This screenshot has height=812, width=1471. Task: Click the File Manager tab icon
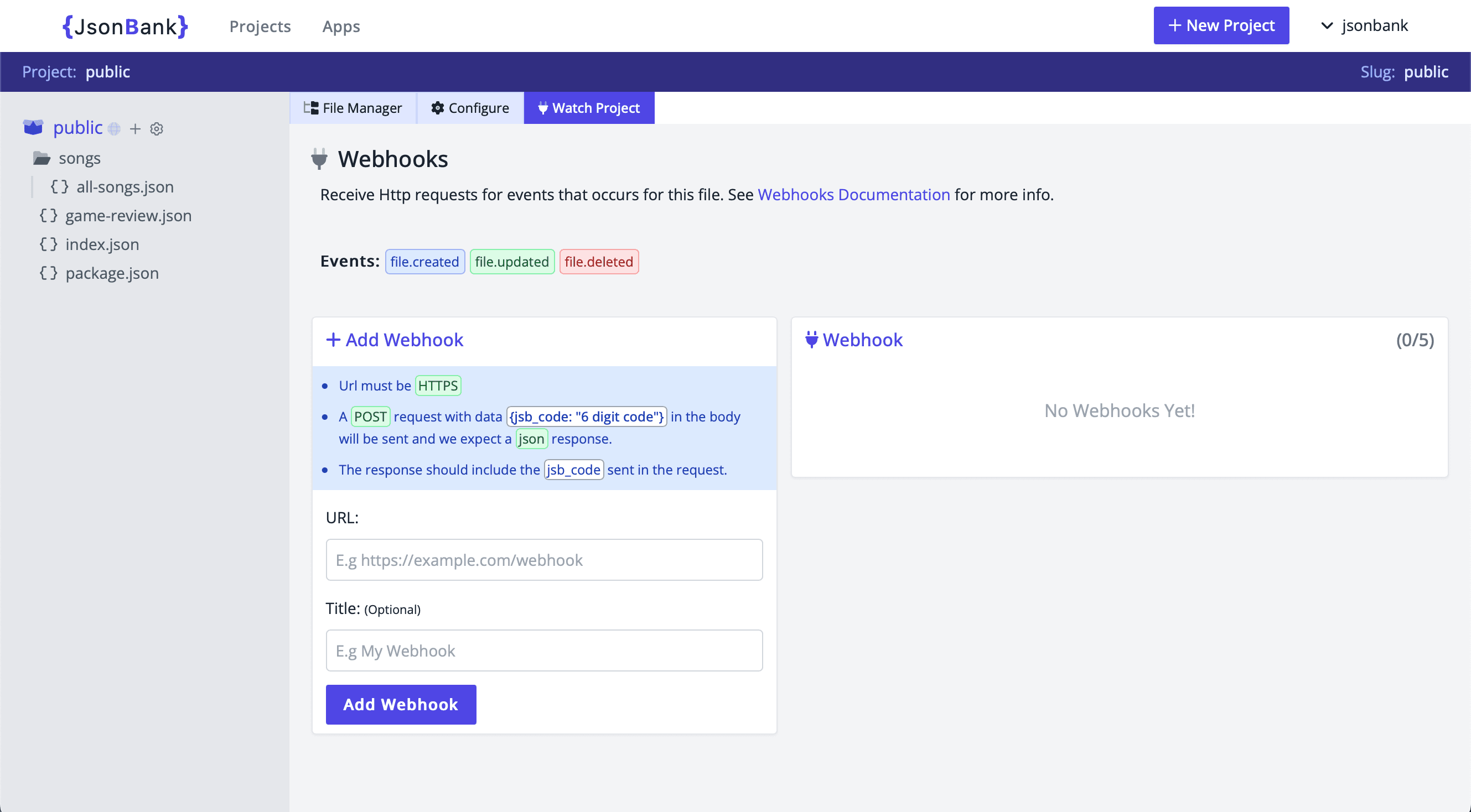(312, 107)
